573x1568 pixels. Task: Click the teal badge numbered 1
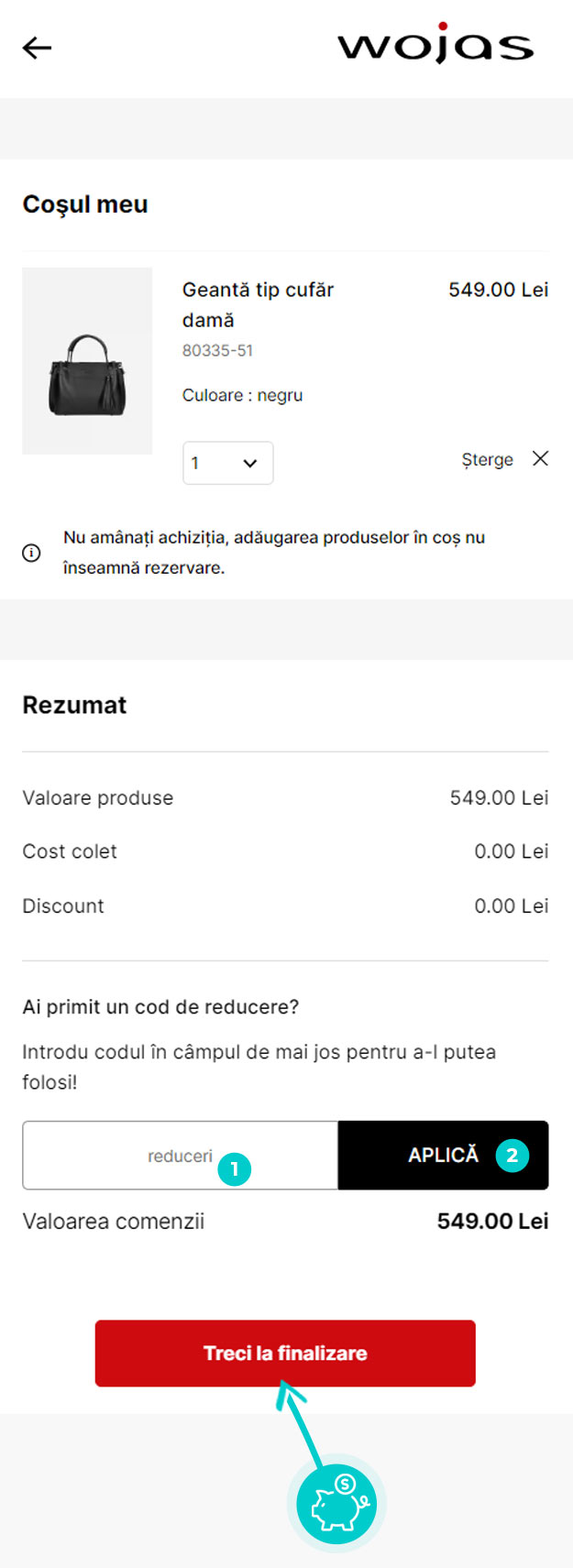pyautogui.click(x=235, y=1168)
